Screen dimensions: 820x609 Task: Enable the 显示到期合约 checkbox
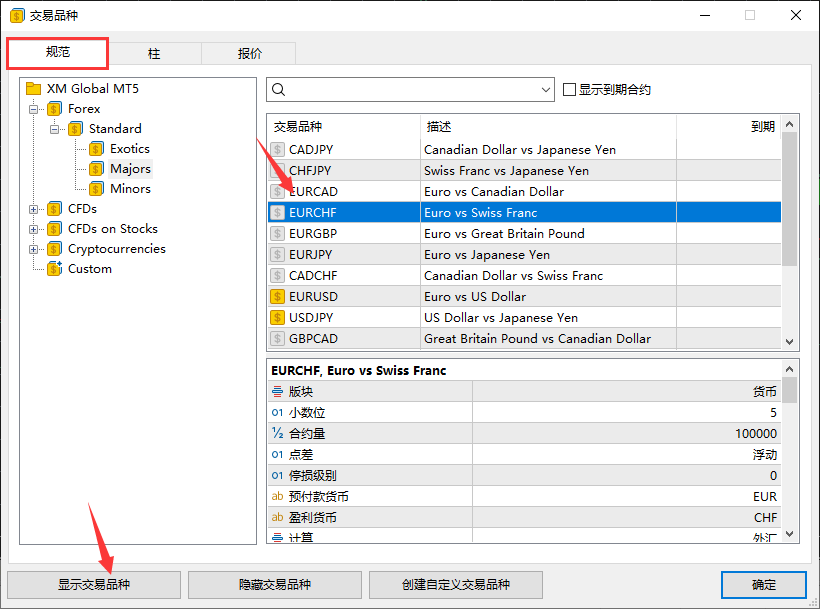point(570,90)
